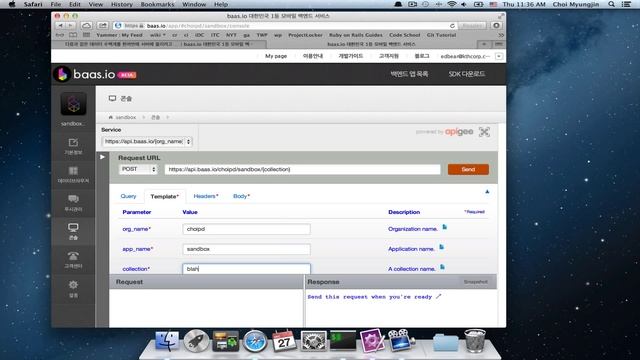Click the Reader button in address bar
The image size is (640, 360).
472,26
